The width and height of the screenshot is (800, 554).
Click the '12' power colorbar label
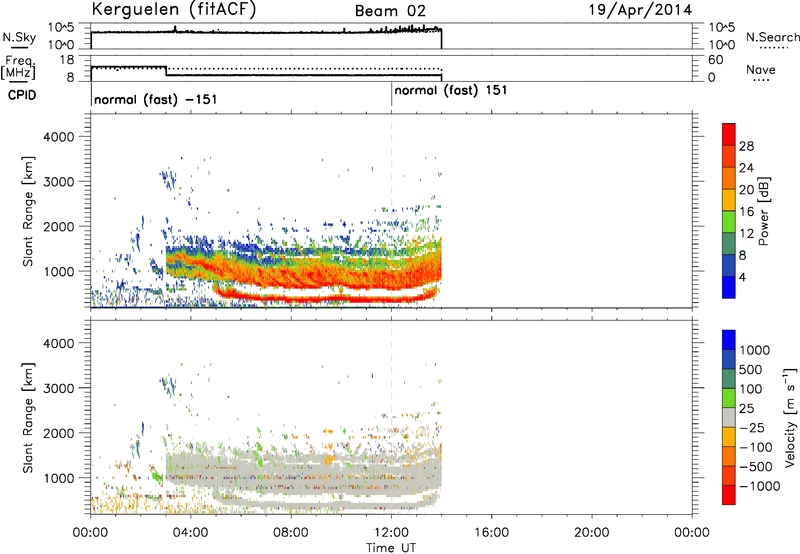pyautogui.click(x=746, y=234)
